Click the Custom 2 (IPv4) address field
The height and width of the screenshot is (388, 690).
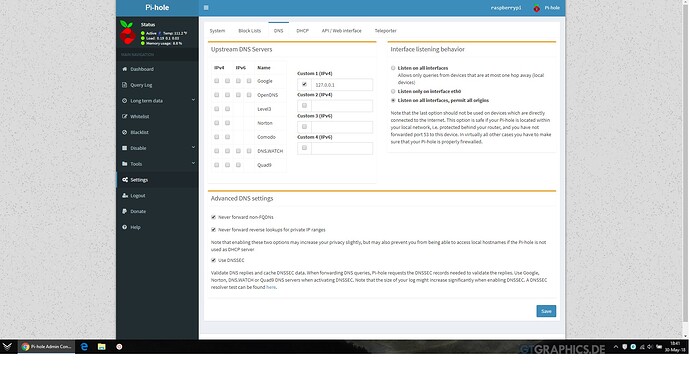click(x=342, y=106)
